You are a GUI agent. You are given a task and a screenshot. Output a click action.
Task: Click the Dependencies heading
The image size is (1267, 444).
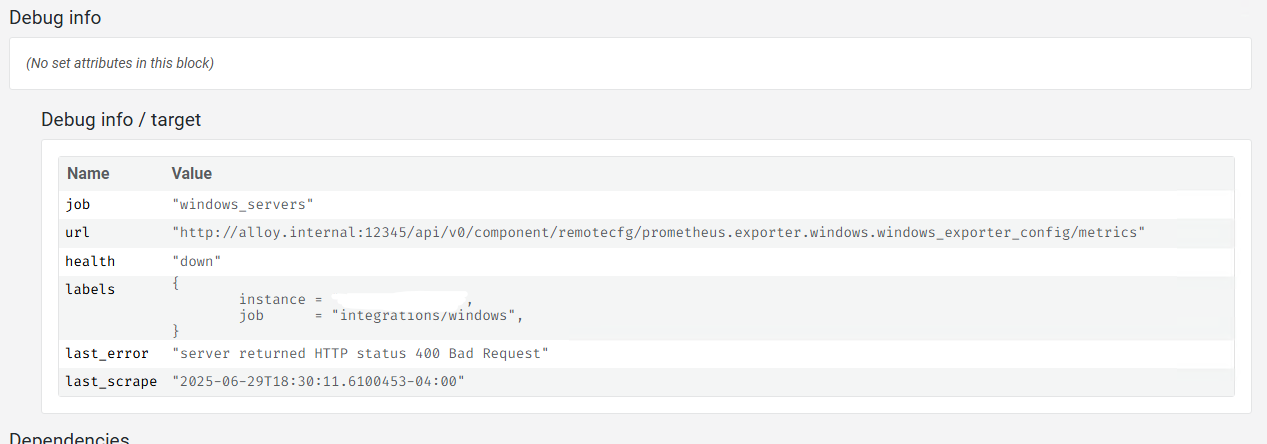tap(69, 438)
